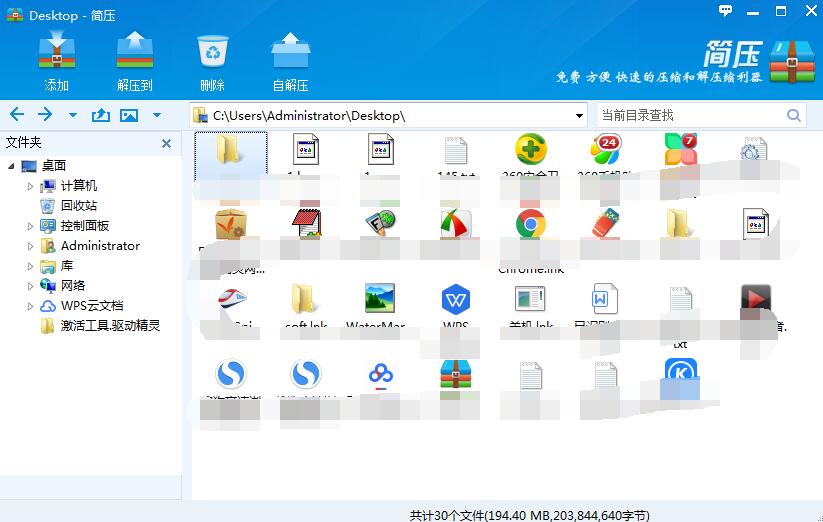Expand the 计算机 tree node

30,186
